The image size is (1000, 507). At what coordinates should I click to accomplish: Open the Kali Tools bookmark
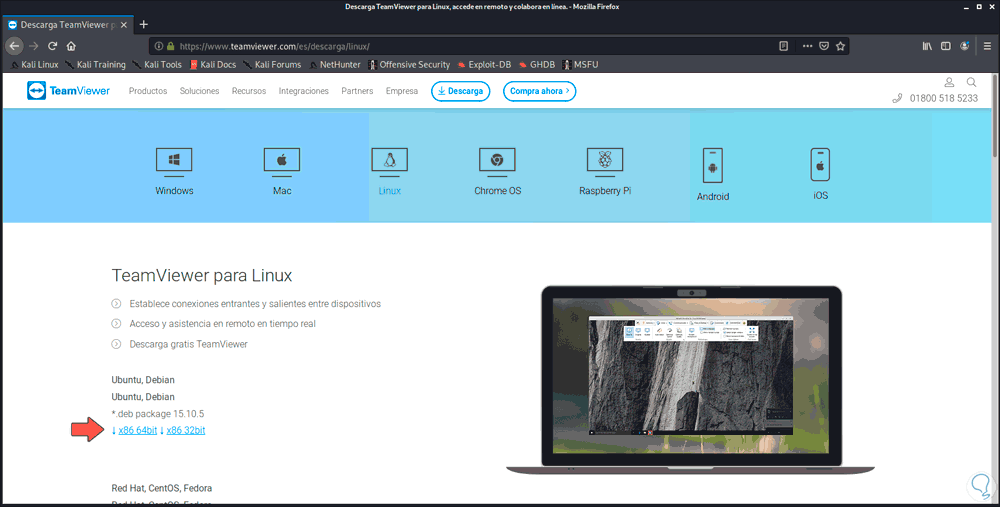157,64
